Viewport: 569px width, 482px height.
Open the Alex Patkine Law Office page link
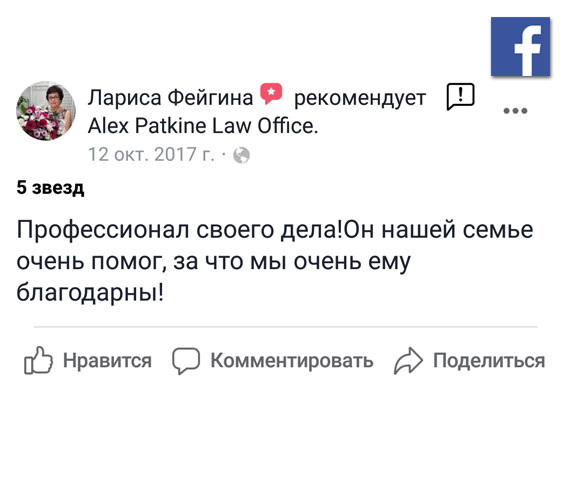pos(203,126)
